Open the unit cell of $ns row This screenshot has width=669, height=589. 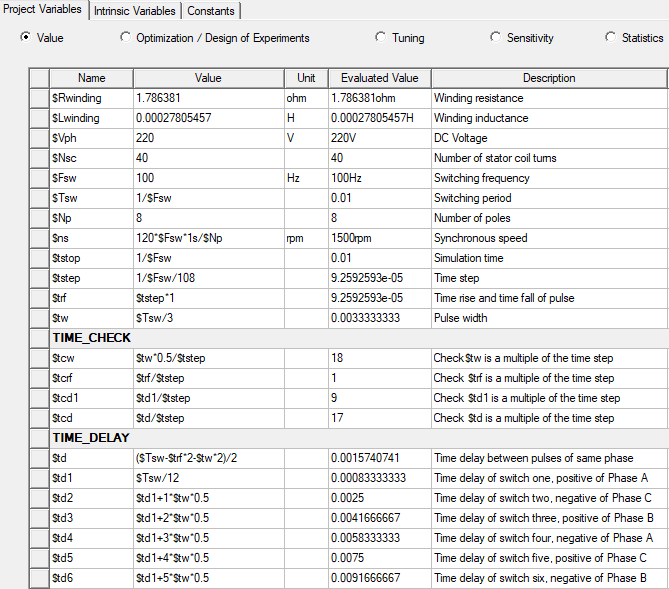pyautogui.click(x=305, y=238)
